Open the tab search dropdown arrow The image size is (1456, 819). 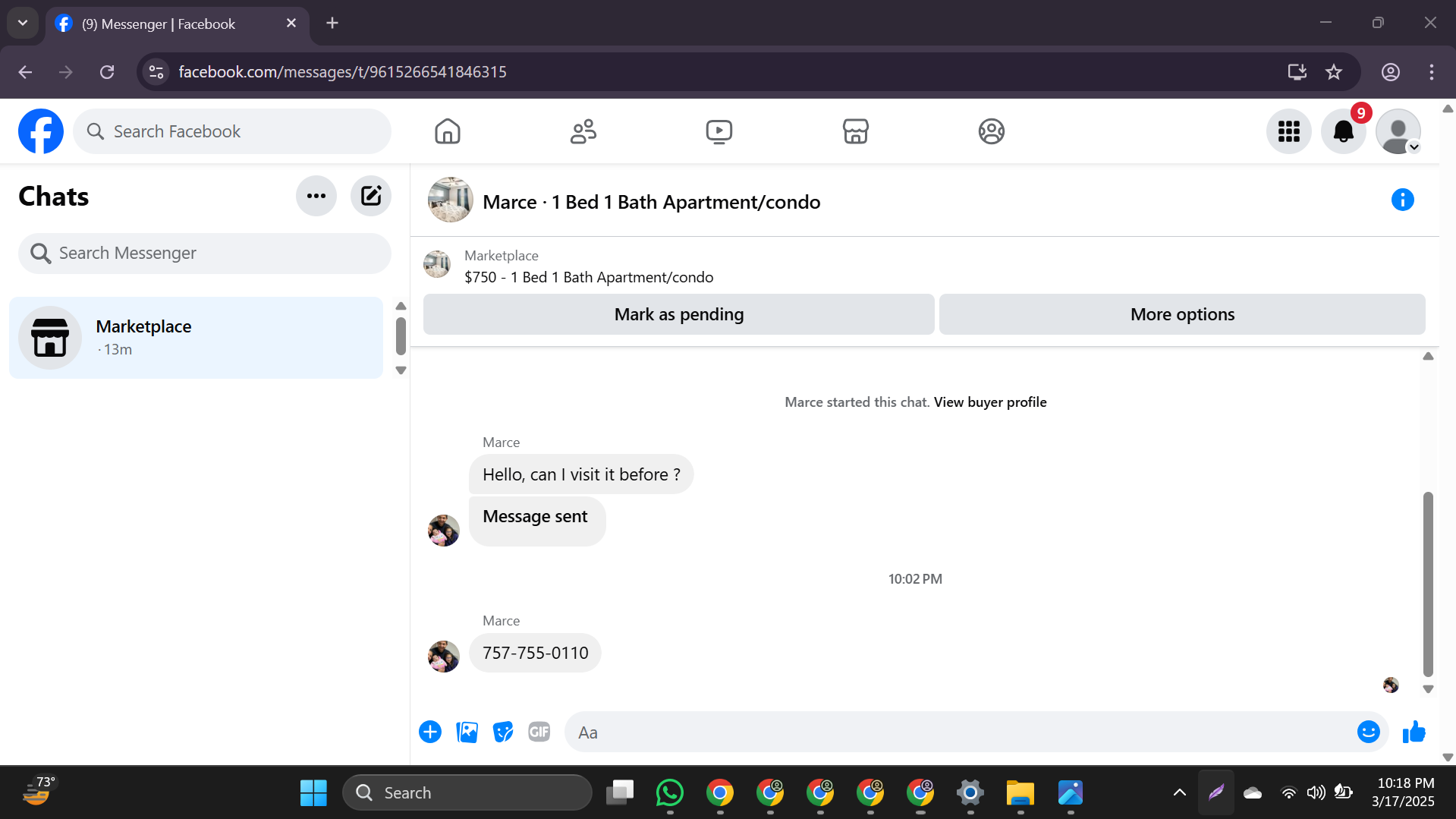[23, 23]
